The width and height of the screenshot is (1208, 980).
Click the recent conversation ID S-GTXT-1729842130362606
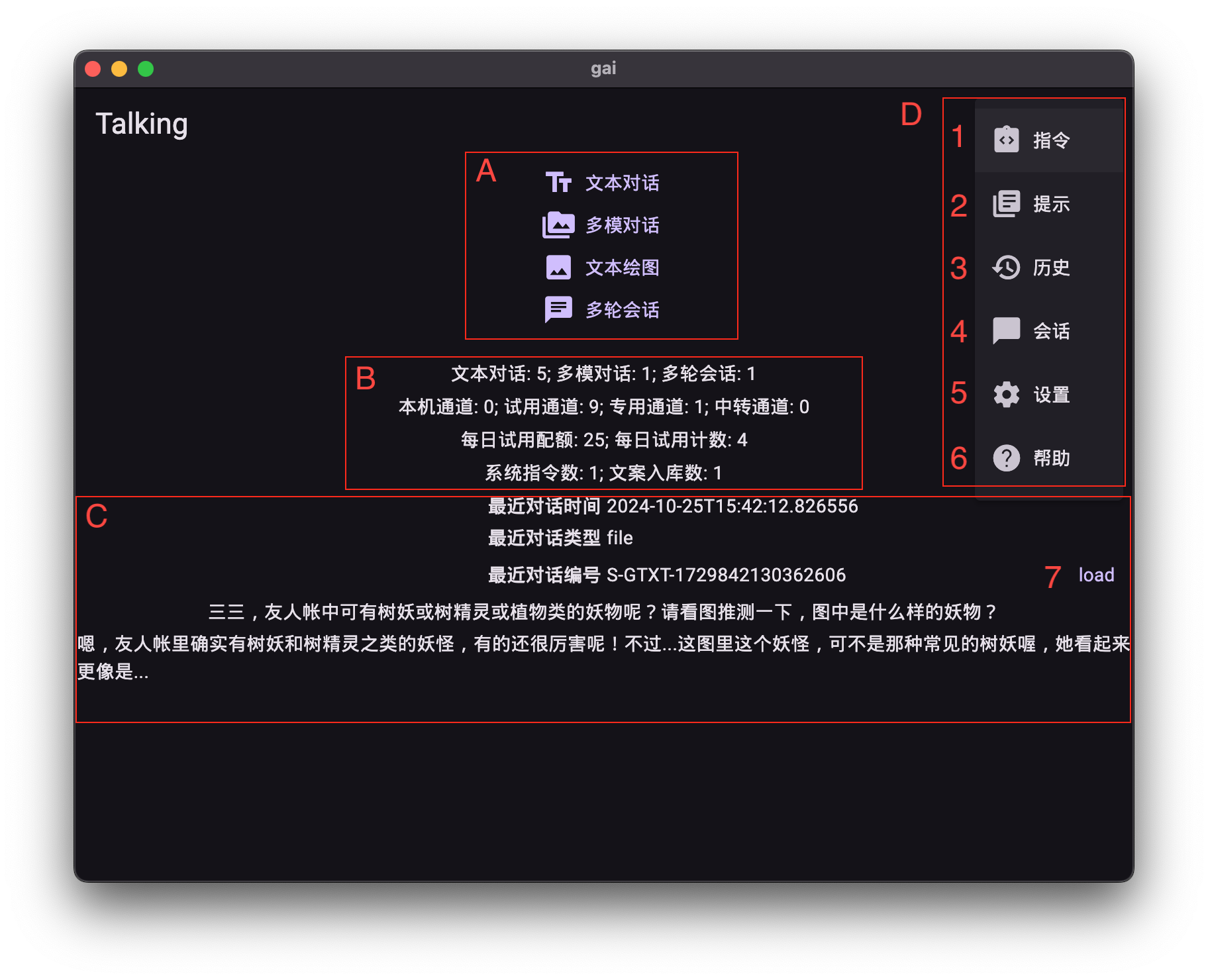(x=726, y=575)
